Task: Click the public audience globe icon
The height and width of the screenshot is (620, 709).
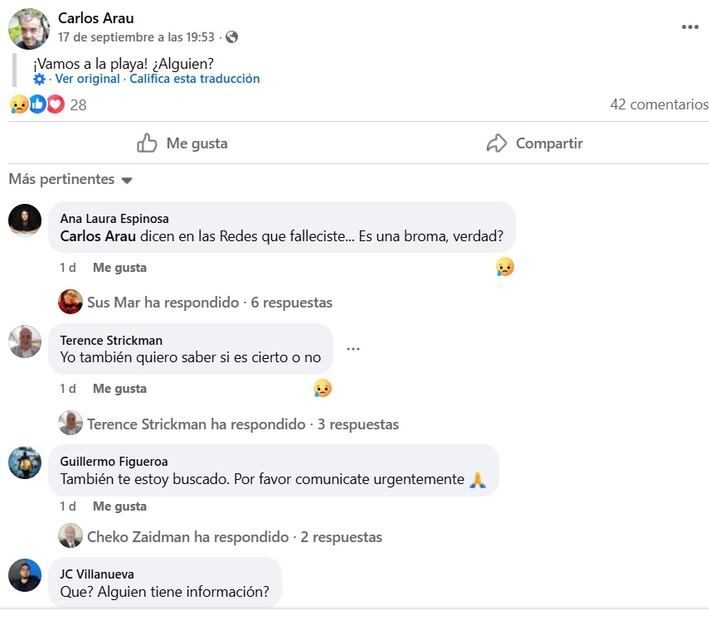Action: coord(232,37)
